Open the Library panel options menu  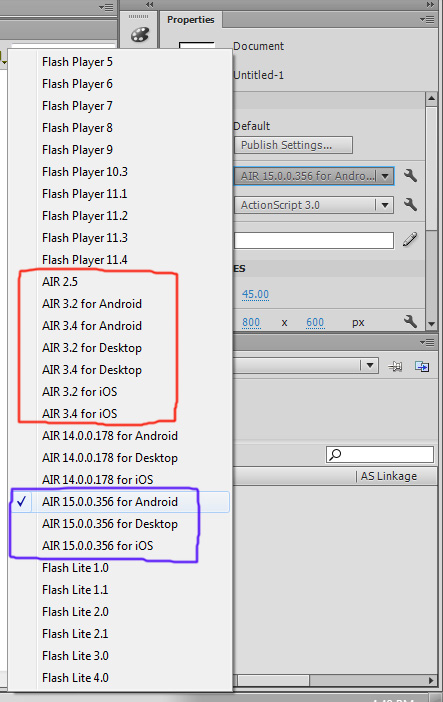[427, 342]
